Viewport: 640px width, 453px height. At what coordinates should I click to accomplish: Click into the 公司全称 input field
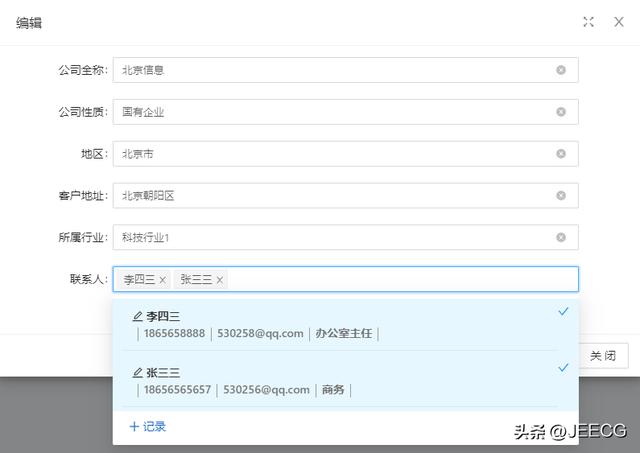coord(330,70)
